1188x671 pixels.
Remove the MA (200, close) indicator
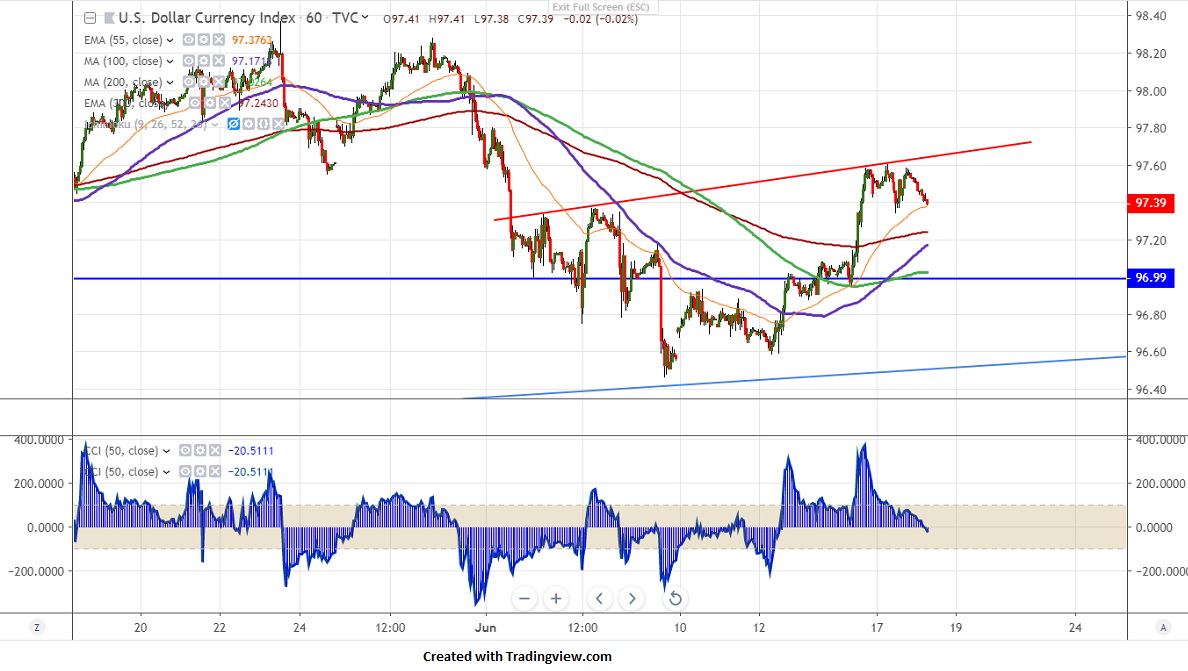[x=218, y=82]
